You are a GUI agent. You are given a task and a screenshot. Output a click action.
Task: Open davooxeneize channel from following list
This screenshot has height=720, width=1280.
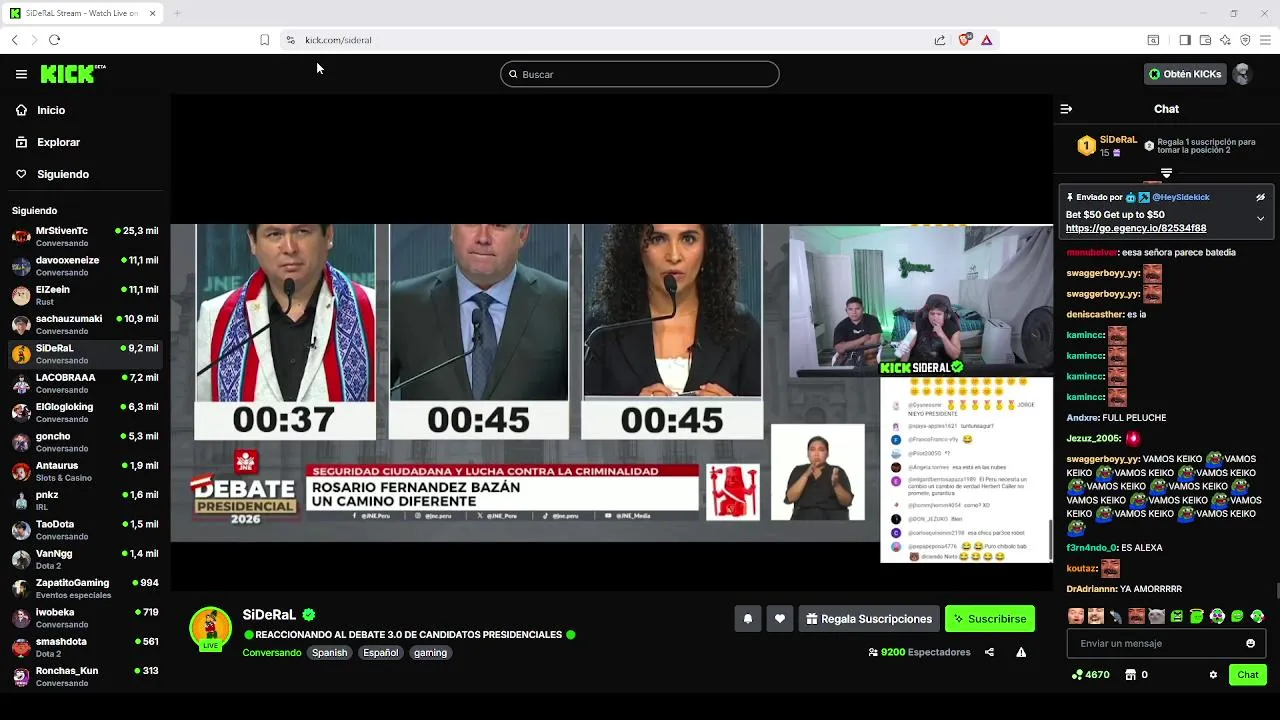coord(84,266)
